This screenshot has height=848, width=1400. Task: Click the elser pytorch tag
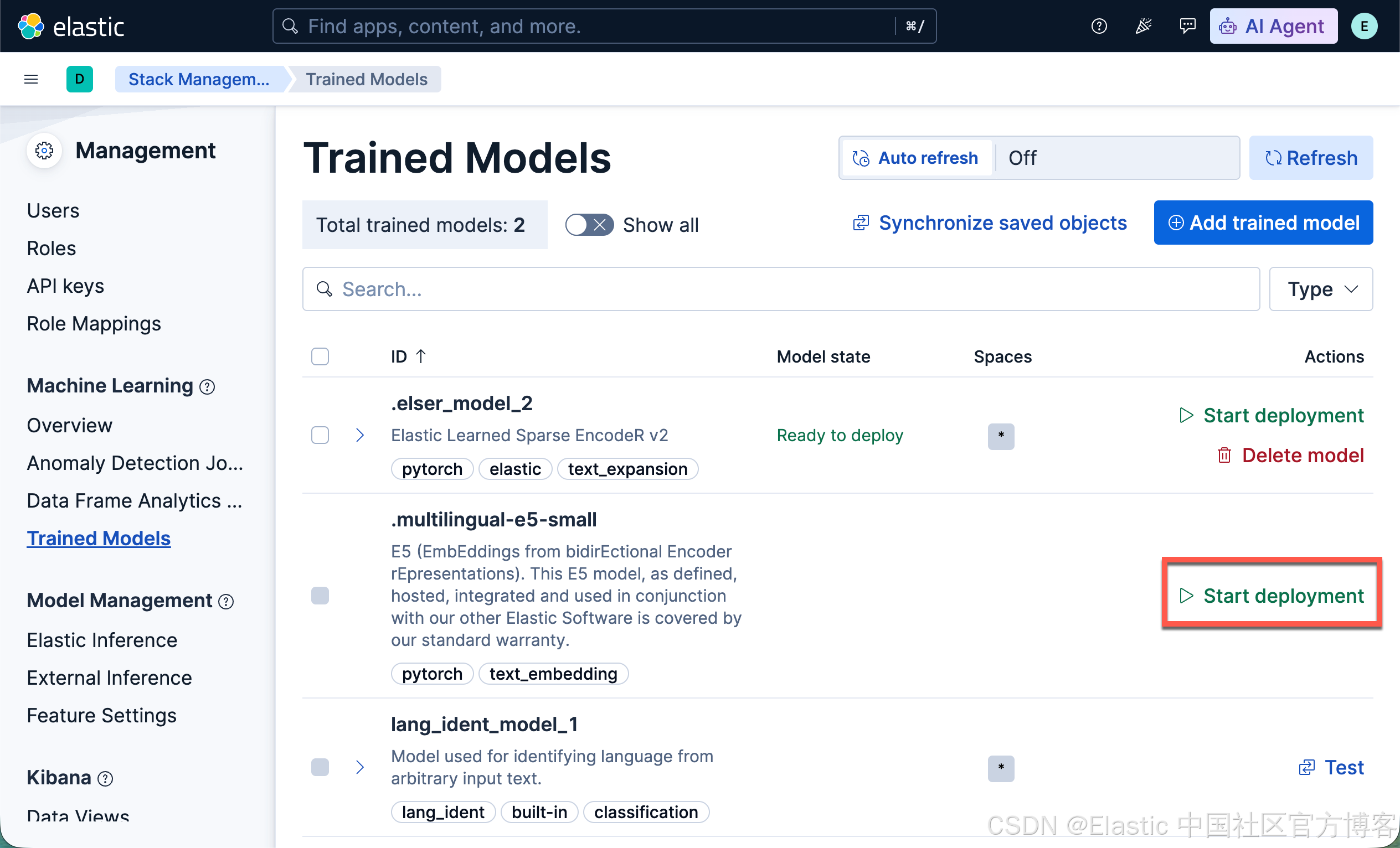click(433, 469)
